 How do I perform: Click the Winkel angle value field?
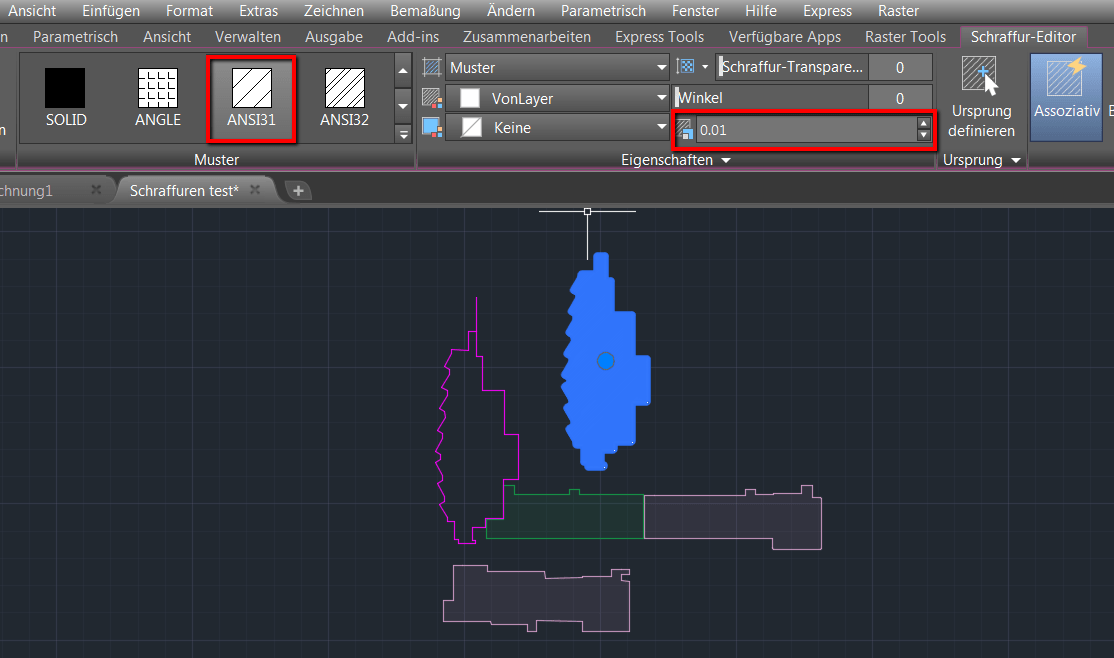[x=900, y=98]
